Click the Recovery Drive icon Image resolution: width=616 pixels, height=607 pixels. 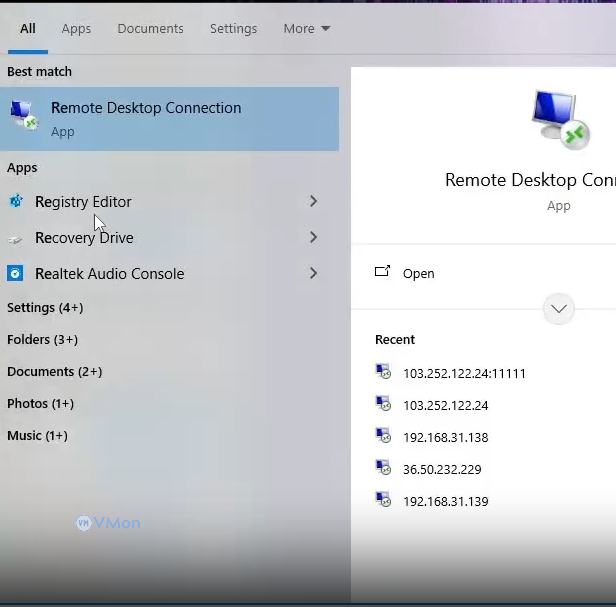click(x=16, y=238)
